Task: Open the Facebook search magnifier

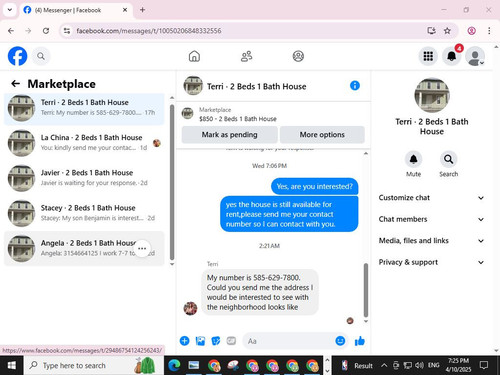Action: pos(41,56)
